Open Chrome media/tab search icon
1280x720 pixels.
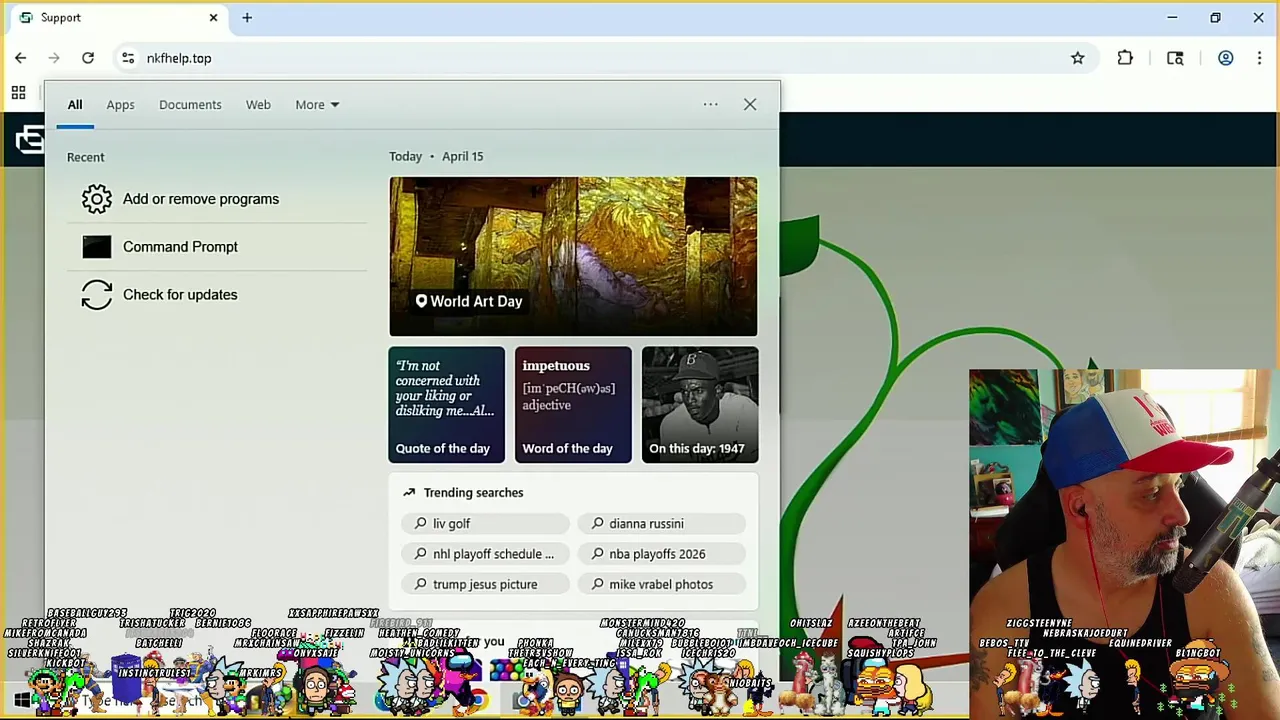1175,58
